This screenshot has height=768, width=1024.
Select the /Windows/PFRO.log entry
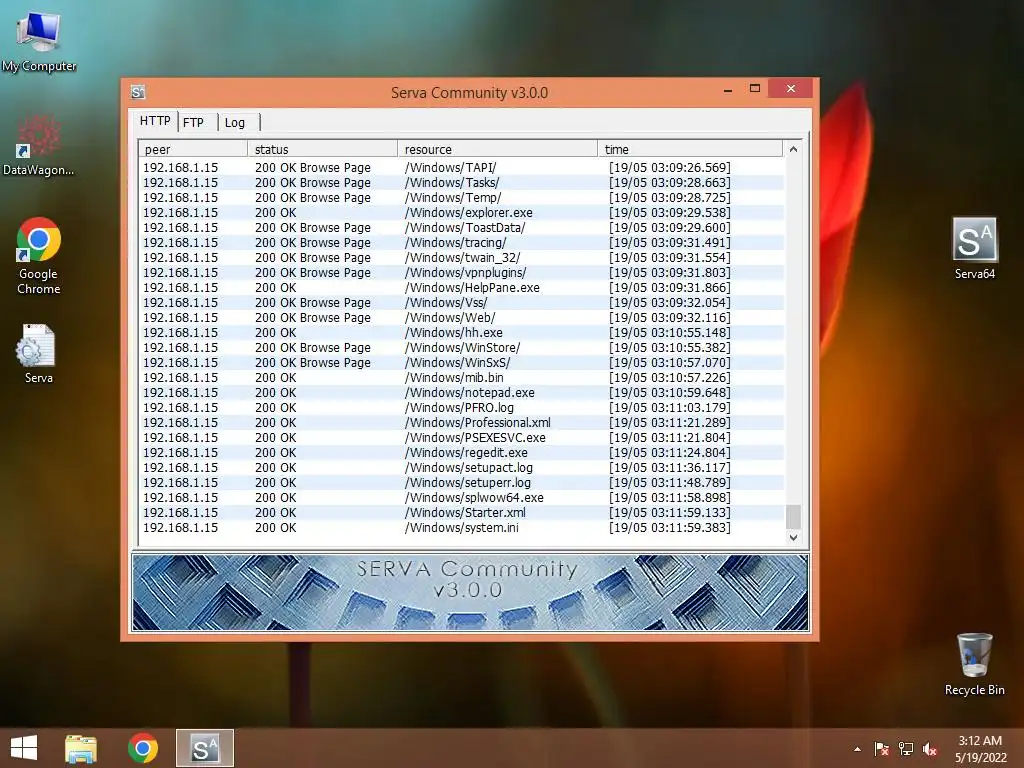click(x=462, y=408)
